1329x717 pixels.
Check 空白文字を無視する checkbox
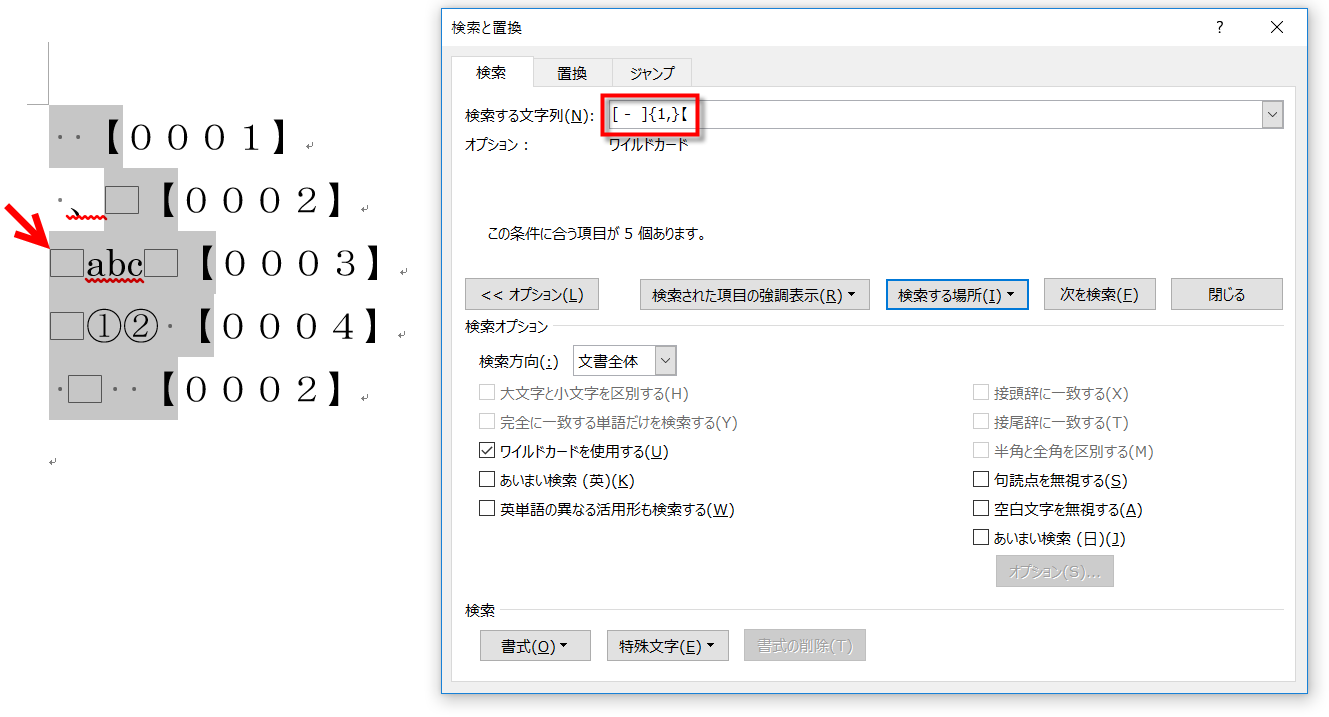tap(981, 510)
